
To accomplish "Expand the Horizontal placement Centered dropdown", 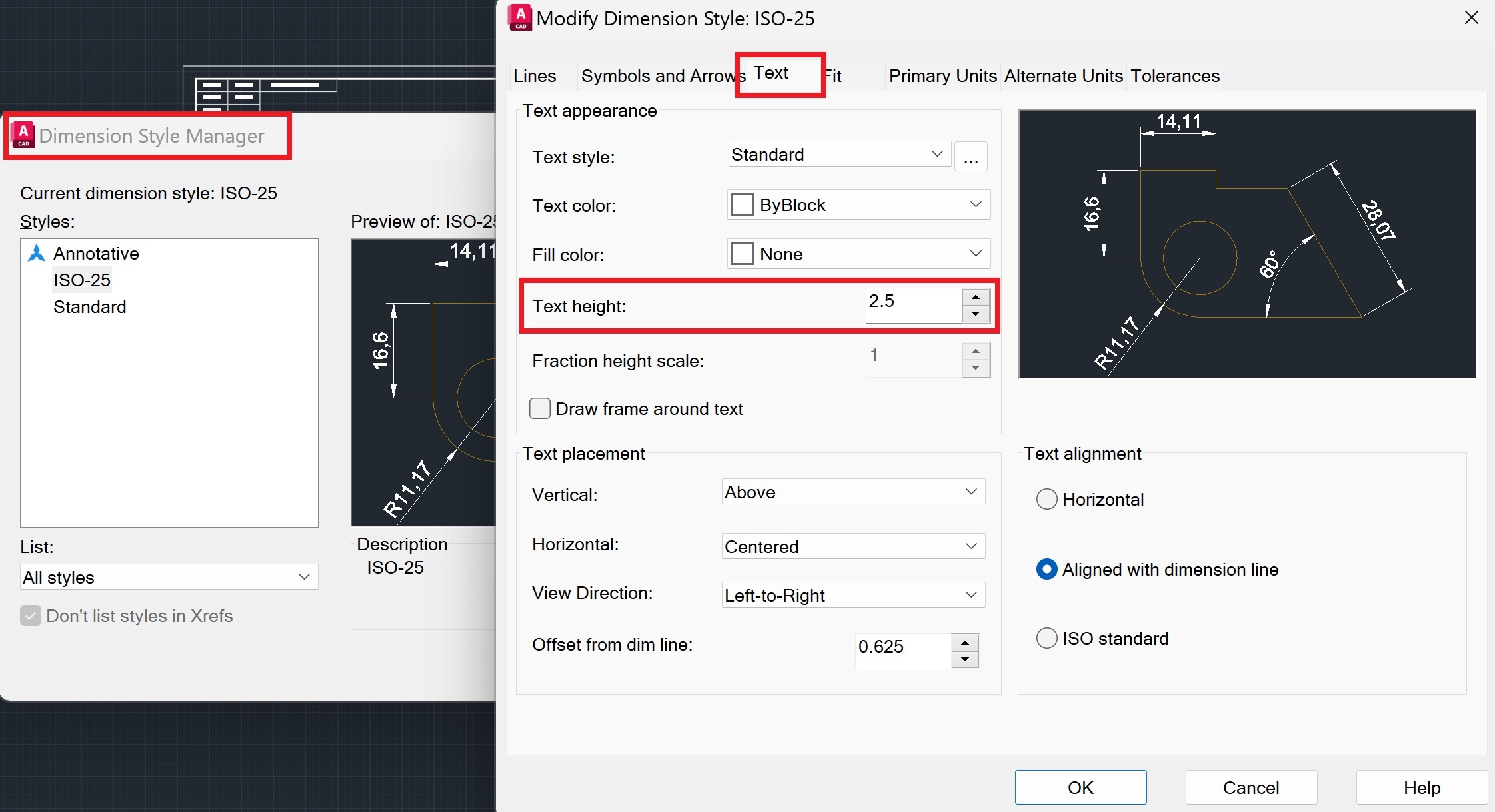I will click(853, 547).
